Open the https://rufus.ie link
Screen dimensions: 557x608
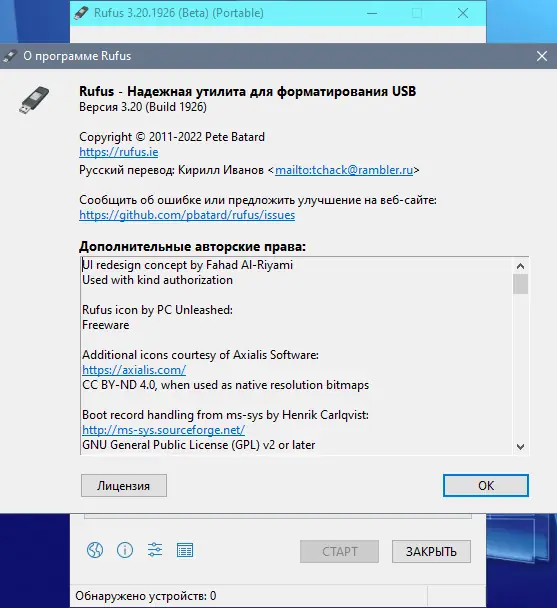click(119, 152)
